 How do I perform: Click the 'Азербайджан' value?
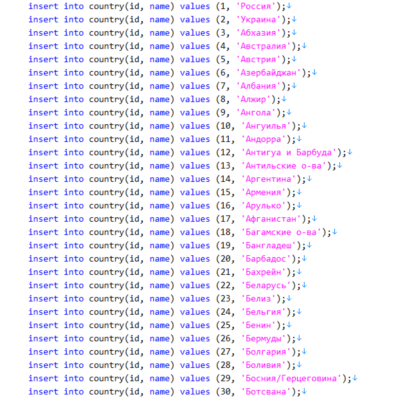click(x=268, y=73)
